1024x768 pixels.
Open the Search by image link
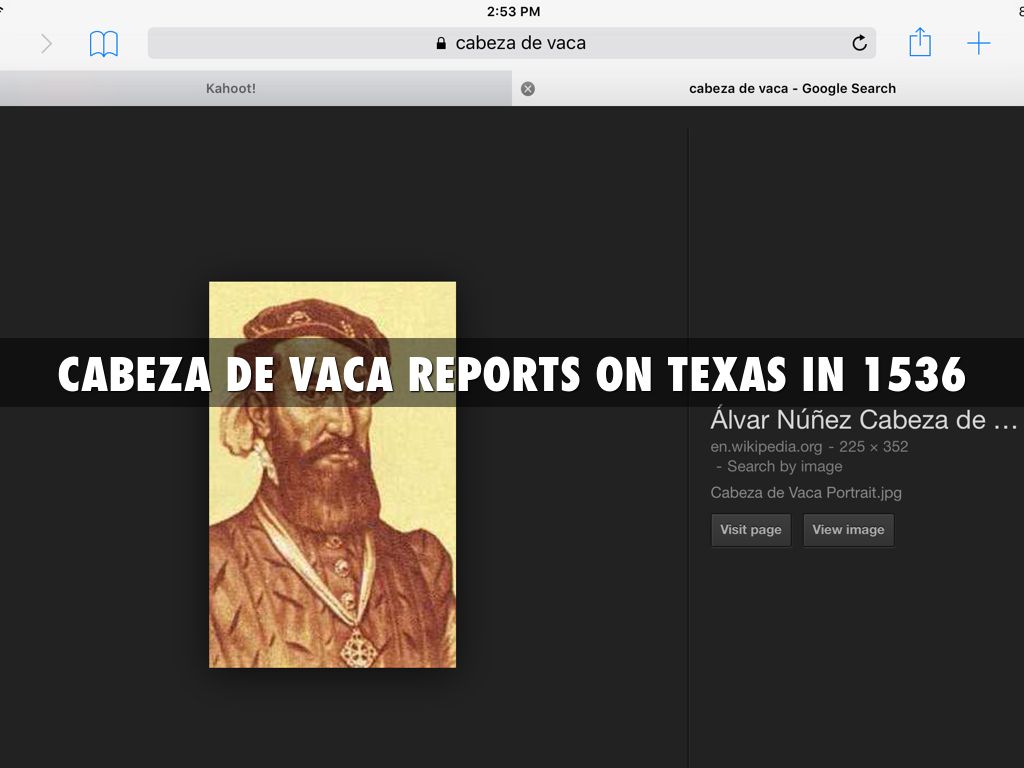(x=784, y=466)
